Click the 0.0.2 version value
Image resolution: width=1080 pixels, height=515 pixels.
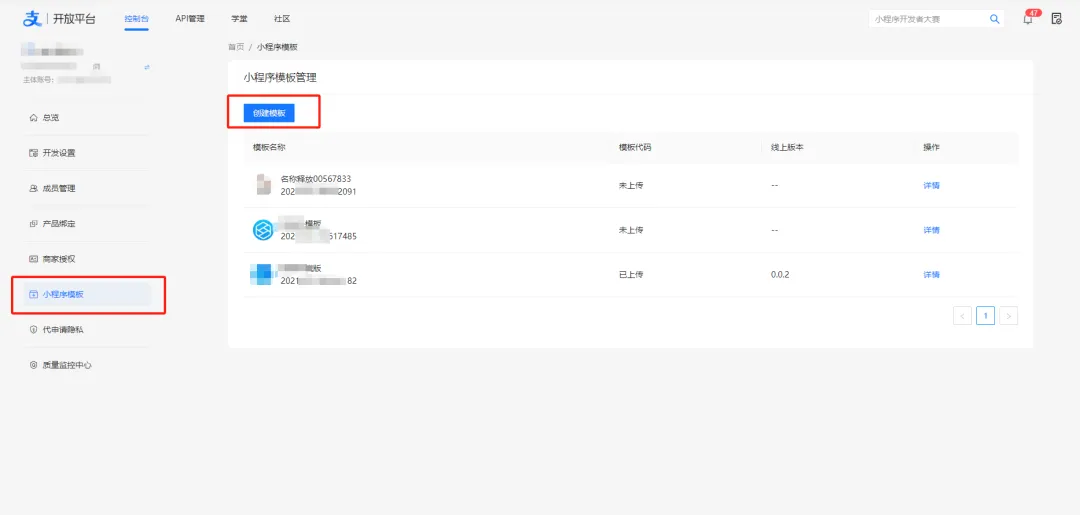click(x=780, y=275)
